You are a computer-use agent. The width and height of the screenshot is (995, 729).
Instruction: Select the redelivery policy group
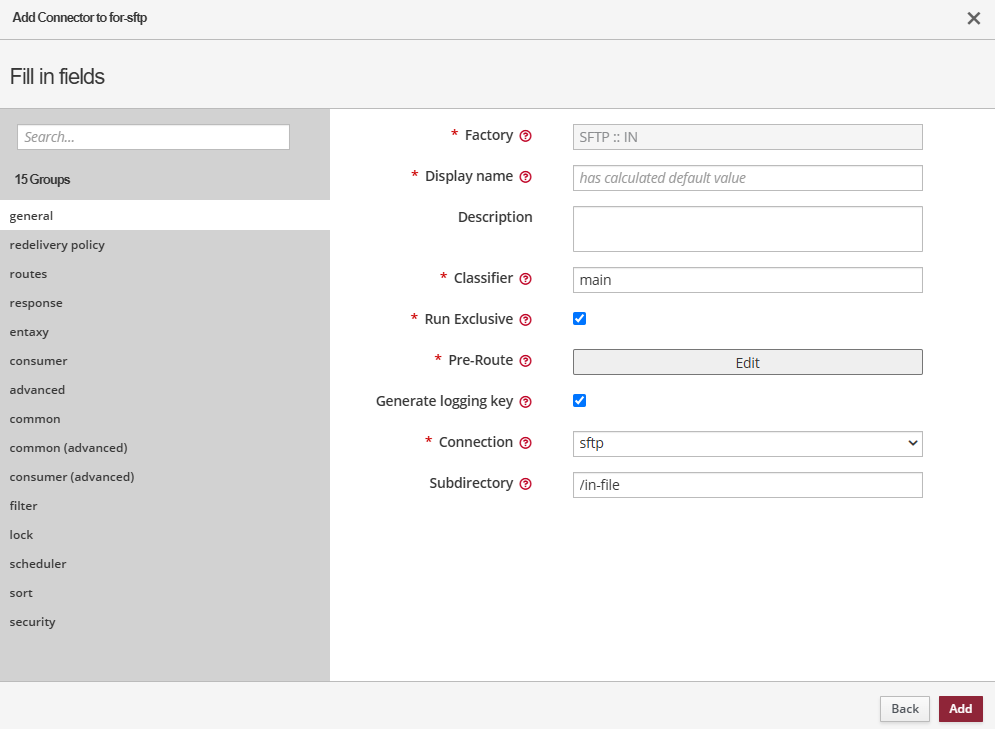[57, 245]
